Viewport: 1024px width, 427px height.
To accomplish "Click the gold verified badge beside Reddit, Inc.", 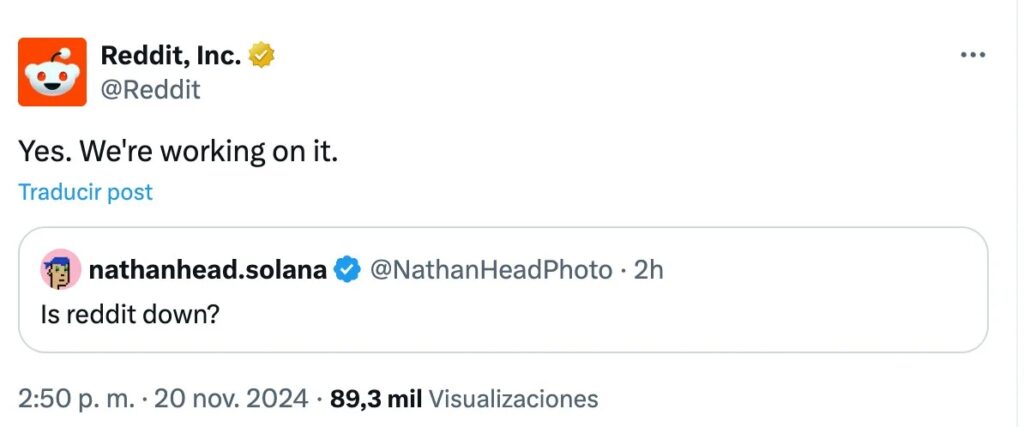I will point(261,57).
